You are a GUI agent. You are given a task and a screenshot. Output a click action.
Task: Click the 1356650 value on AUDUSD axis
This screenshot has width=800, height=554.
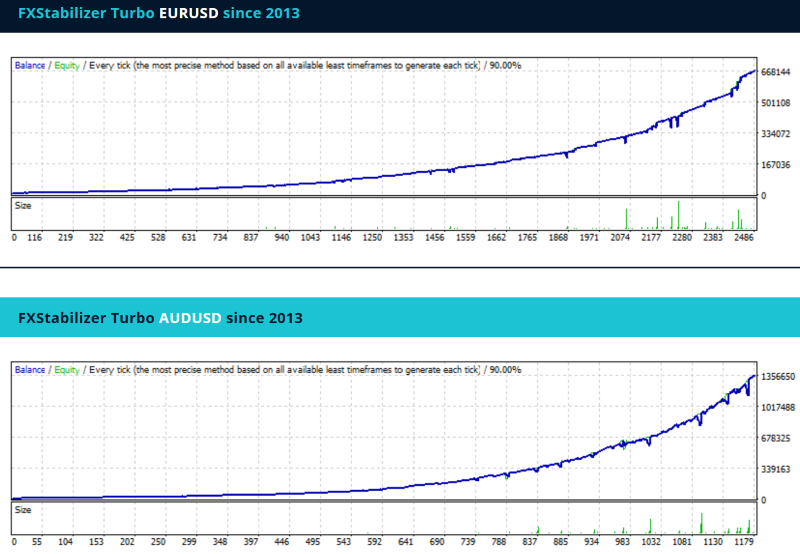[x=778, y=377]
